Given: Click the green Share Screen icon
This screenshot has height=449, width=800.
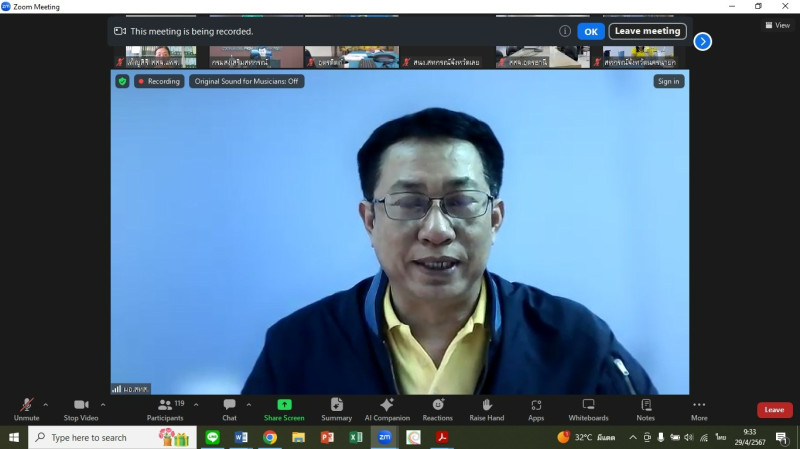Looking at the screenshot, I should [284, 407].
